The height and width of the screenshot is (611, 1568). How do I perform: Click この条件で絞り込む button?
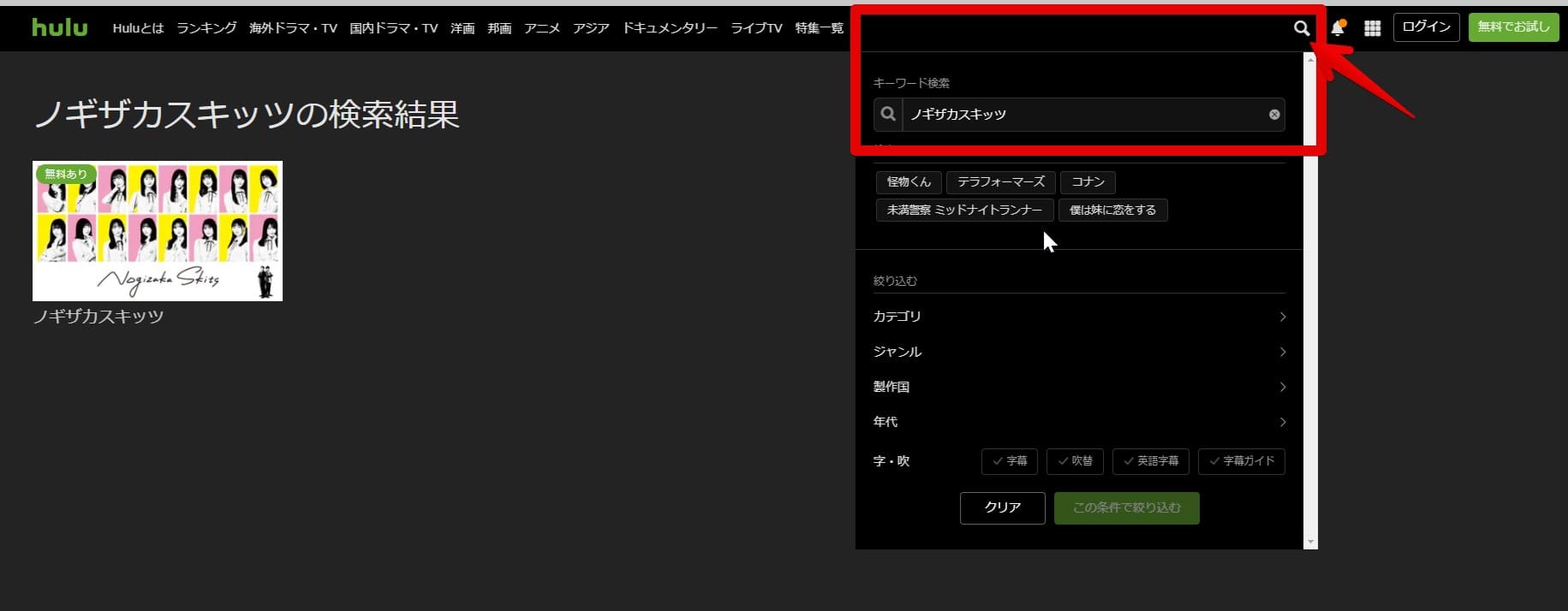[x=1127, y=507]
